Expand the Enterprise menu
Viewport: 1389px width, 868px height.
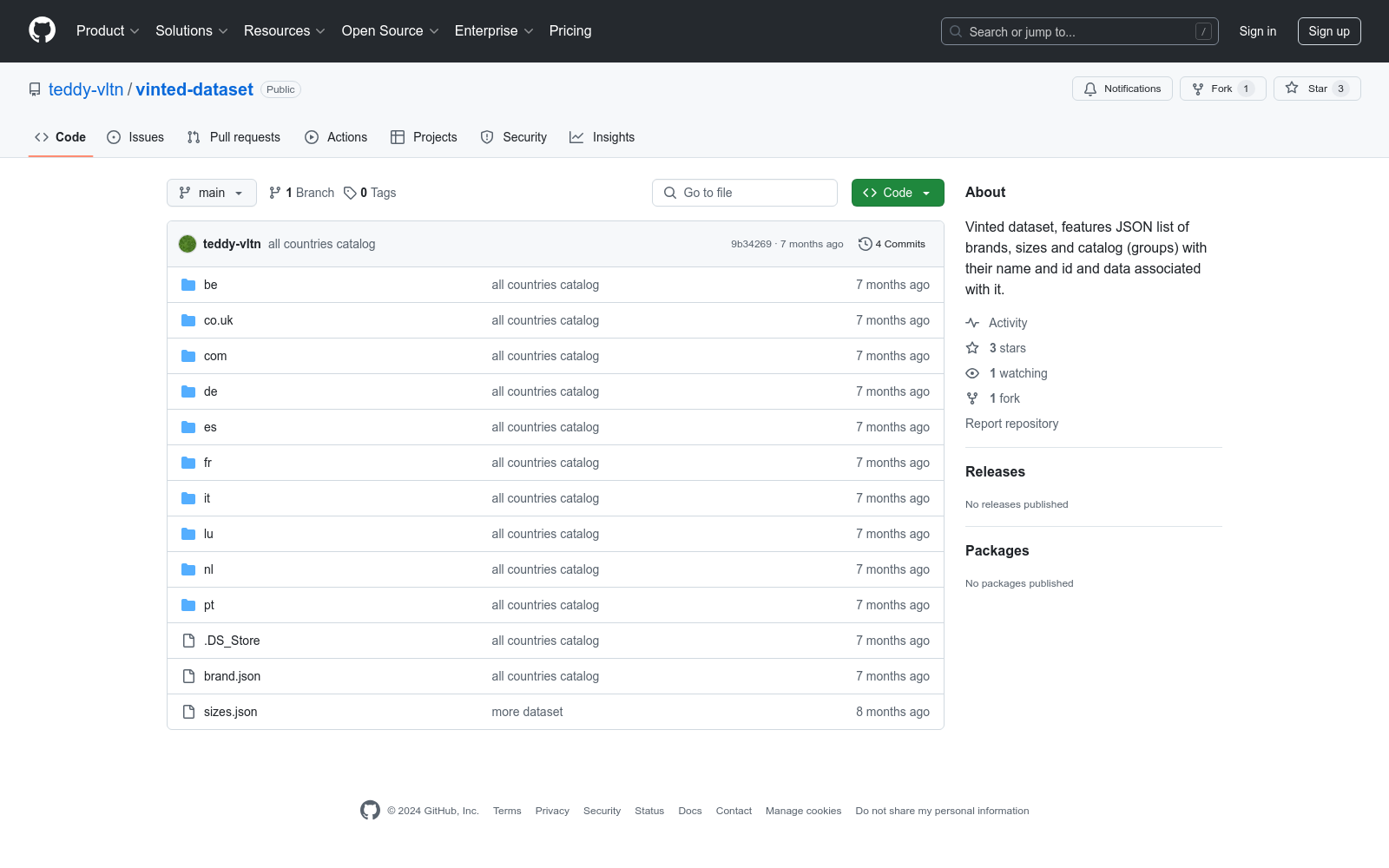[x=494, y=31]
